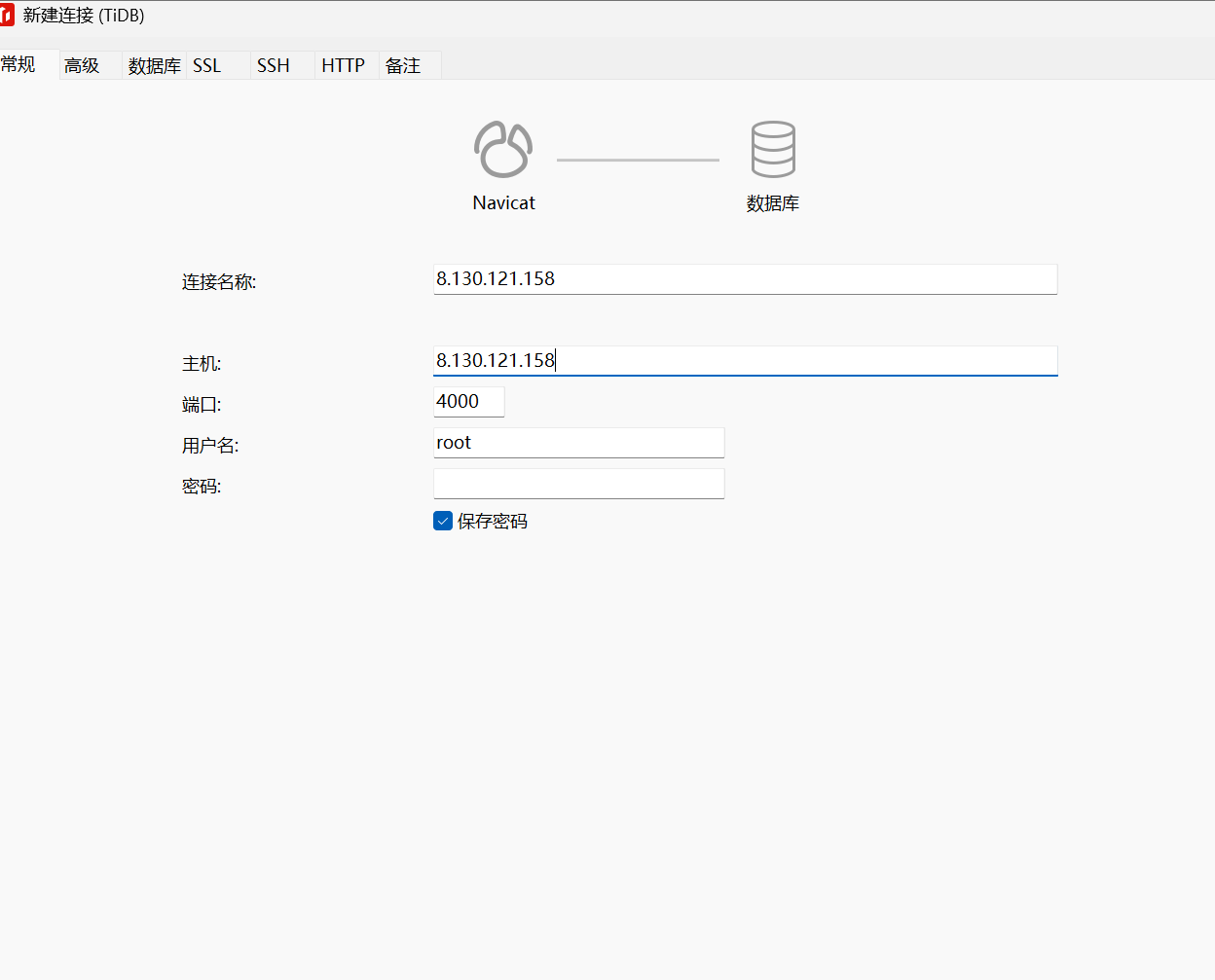Click the 主机: label

[202, 364]
